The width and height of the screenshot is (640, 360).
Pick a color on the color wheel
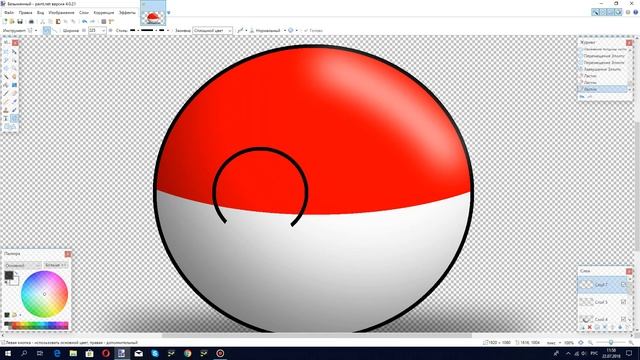(x=44, y=294)
